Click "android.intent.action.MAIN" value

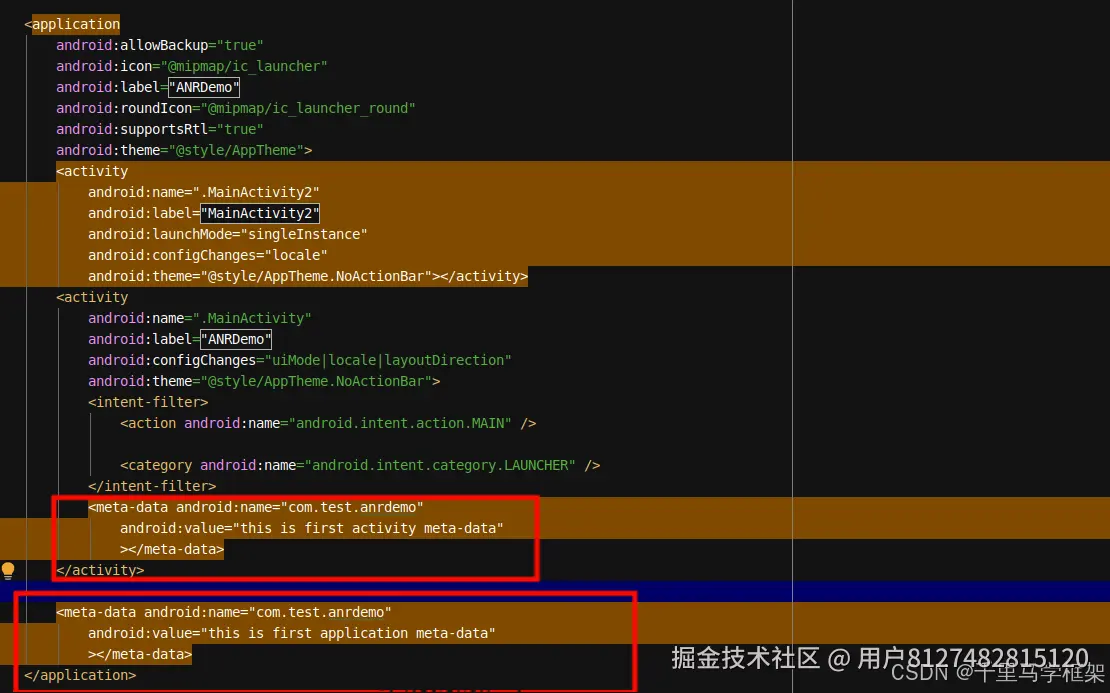point(401,423)
